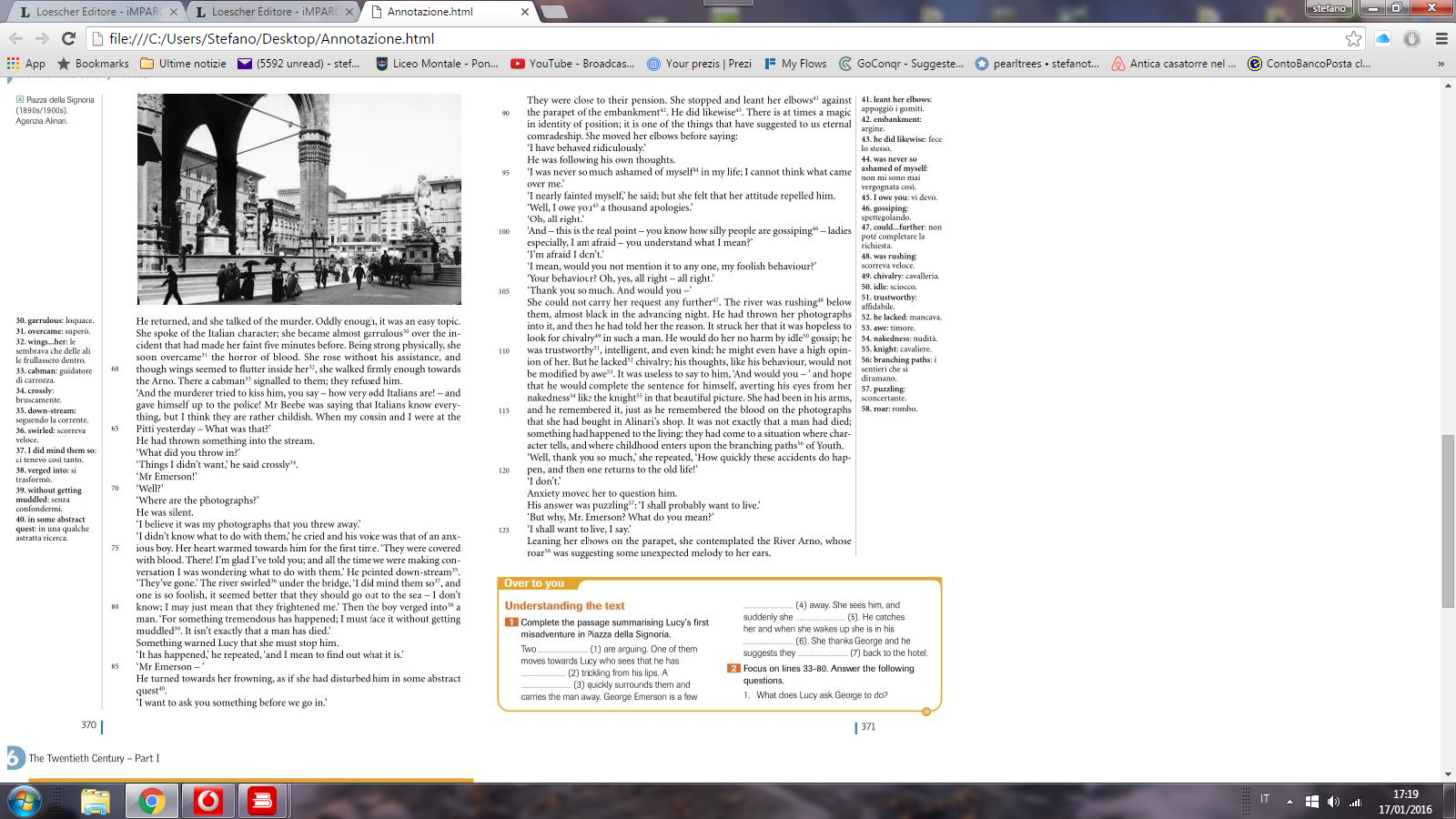Click the browser back arrow
The image size is (1456, 819).
[15, 38]
